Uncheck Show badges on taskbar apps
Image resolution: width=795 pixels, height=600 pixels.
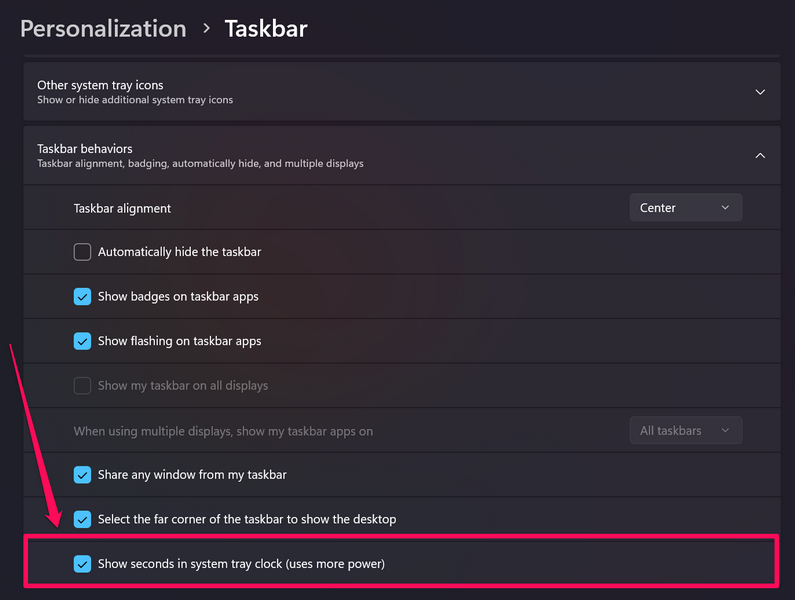pos(83,297)
